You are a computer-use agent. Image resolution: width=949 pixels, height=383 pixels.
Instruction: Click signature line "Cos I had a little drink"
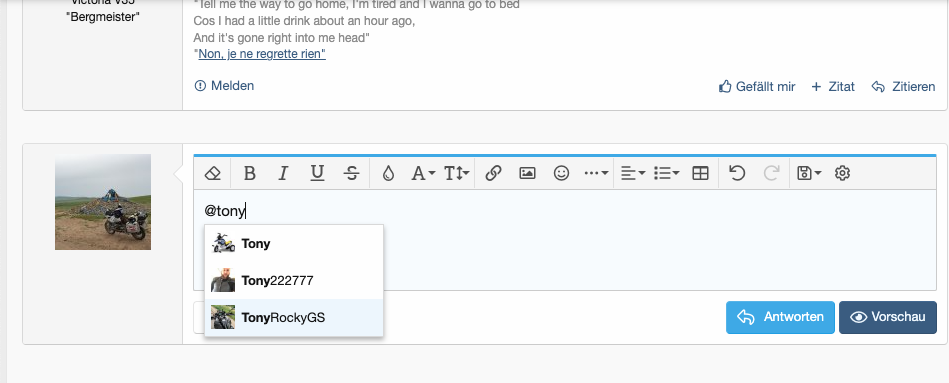[304, 21]
